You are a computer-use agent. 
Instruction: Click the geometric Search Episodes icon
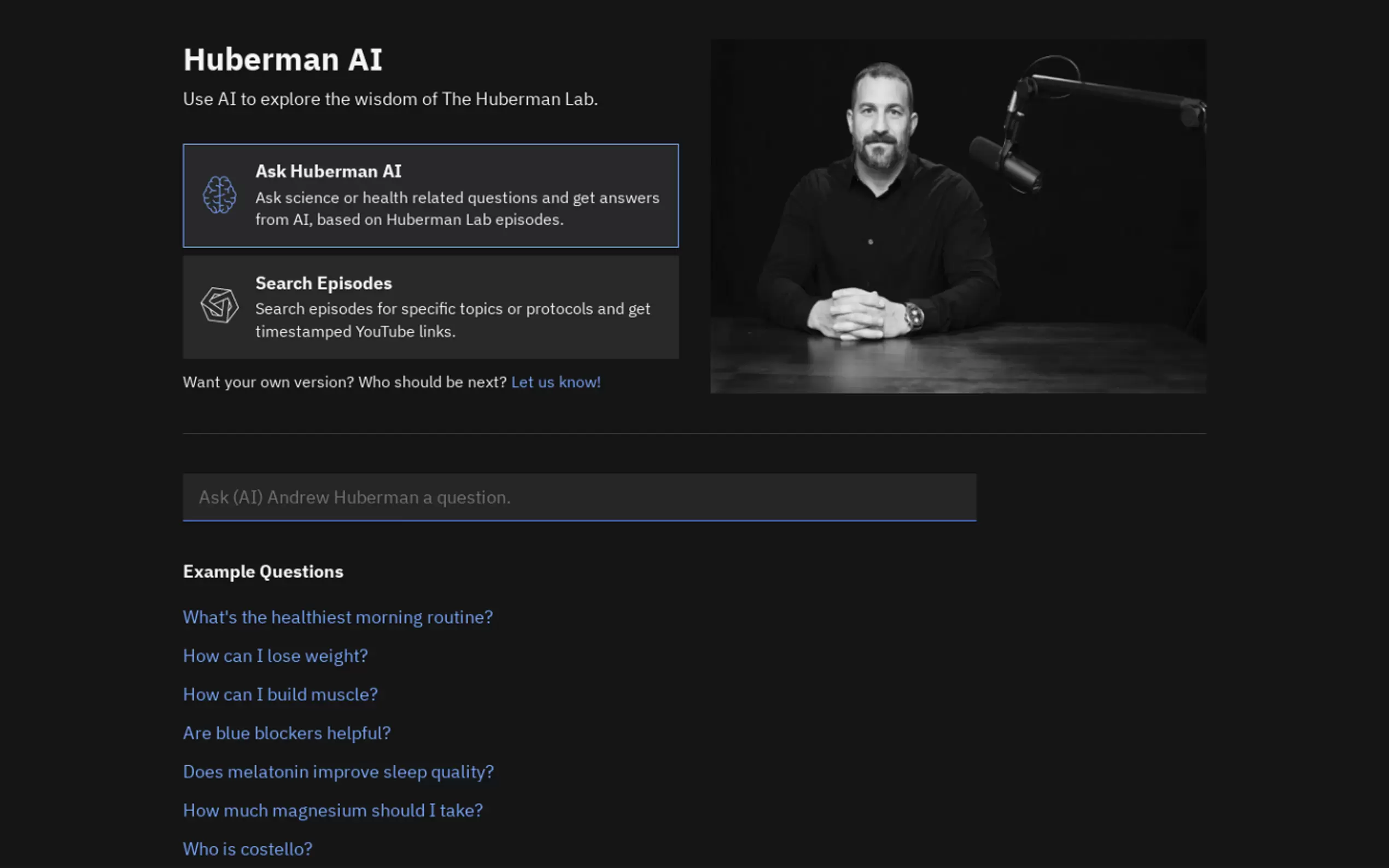(x=219, y=305)
